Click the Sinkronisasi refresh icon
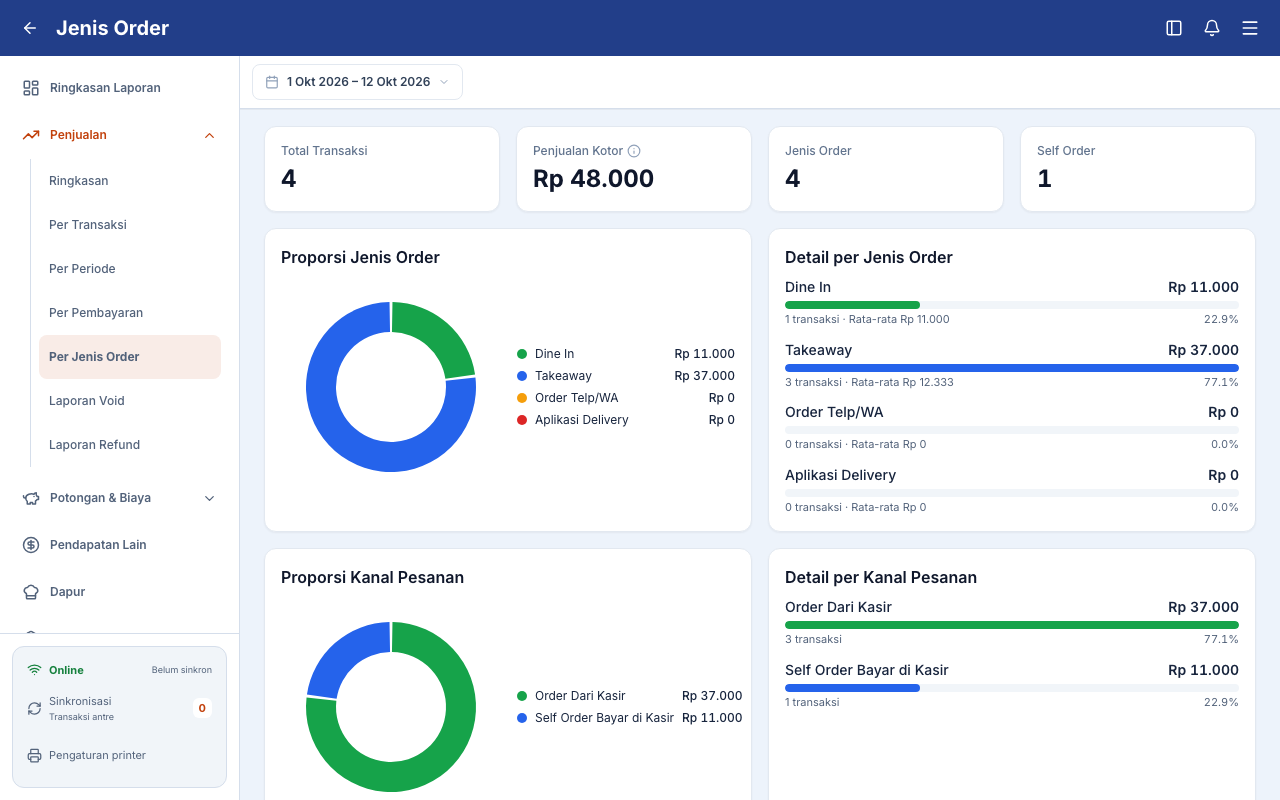The width and height of the screenshot is (1280, 800). [x=34, y=708]
